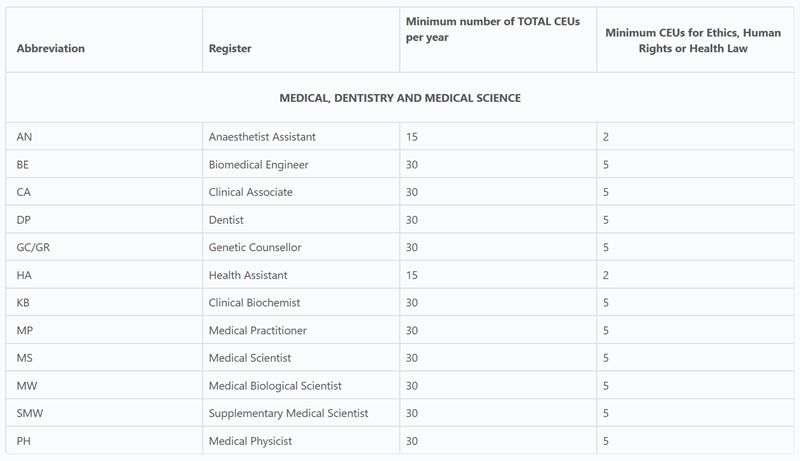
Task: Select the Medical Biological Scientist cell
Action: [x=275, y=386]
